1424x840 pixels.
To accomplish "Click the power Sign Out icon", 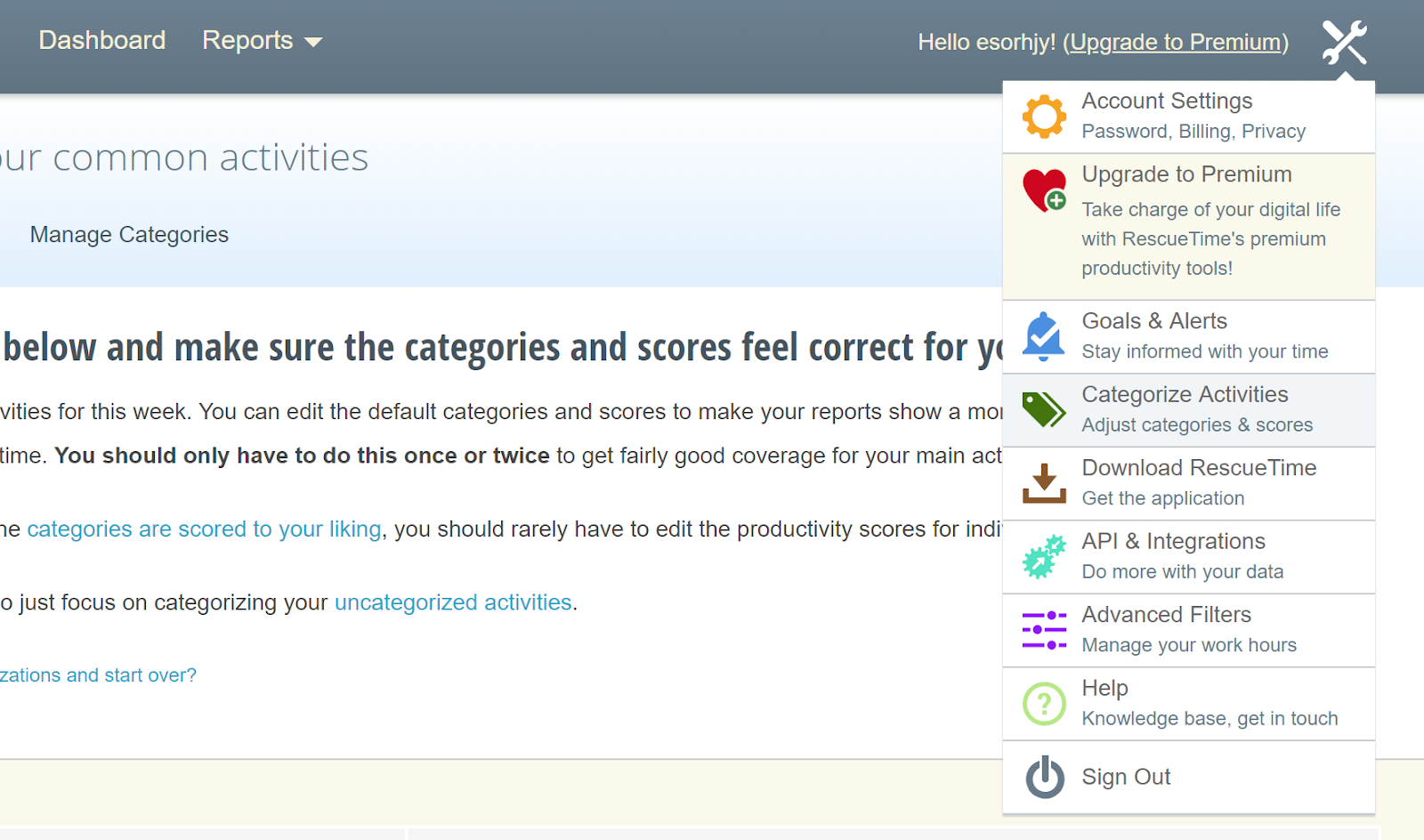I will coord(1045,777).
